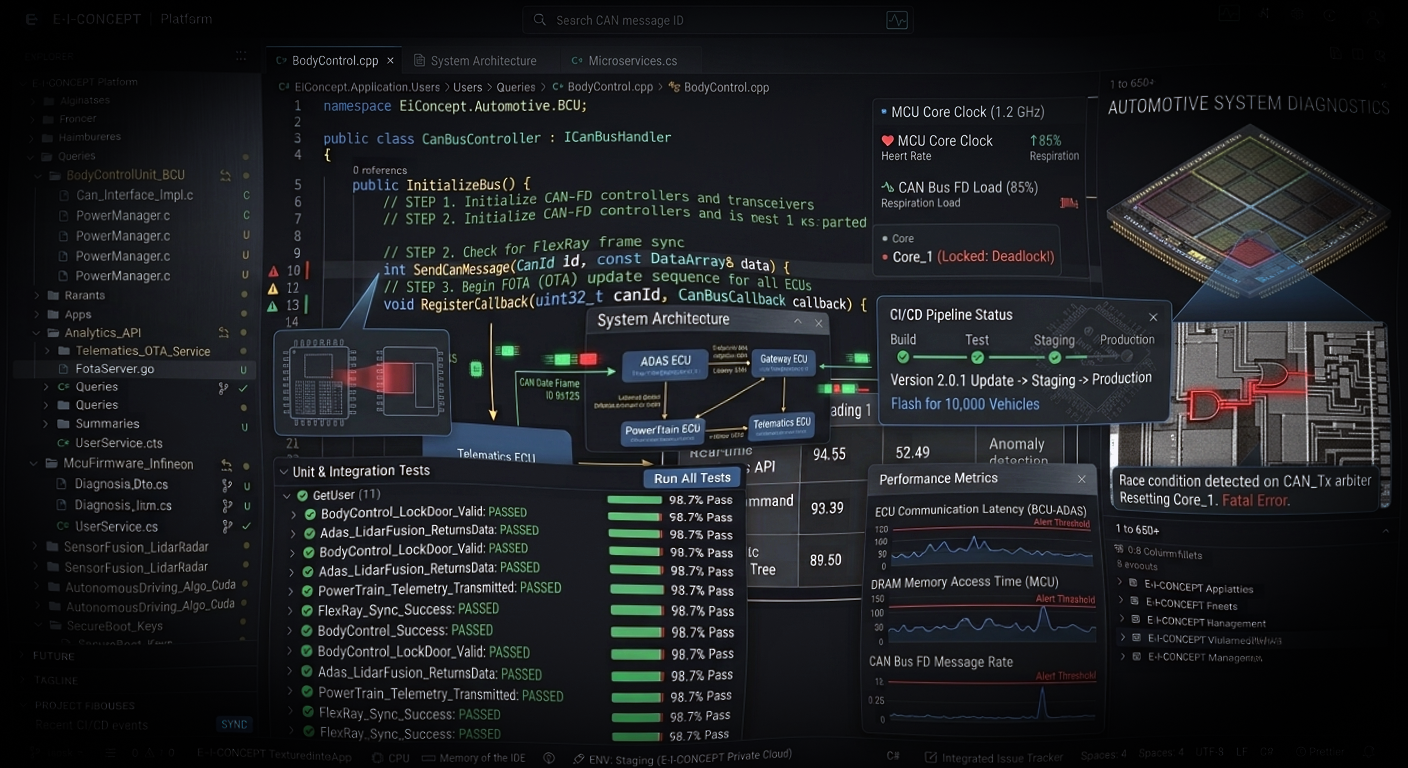The height and width of the screenshot is (768, 1408).
Task: Expand the Summaries folder
Action: (47, 424)
